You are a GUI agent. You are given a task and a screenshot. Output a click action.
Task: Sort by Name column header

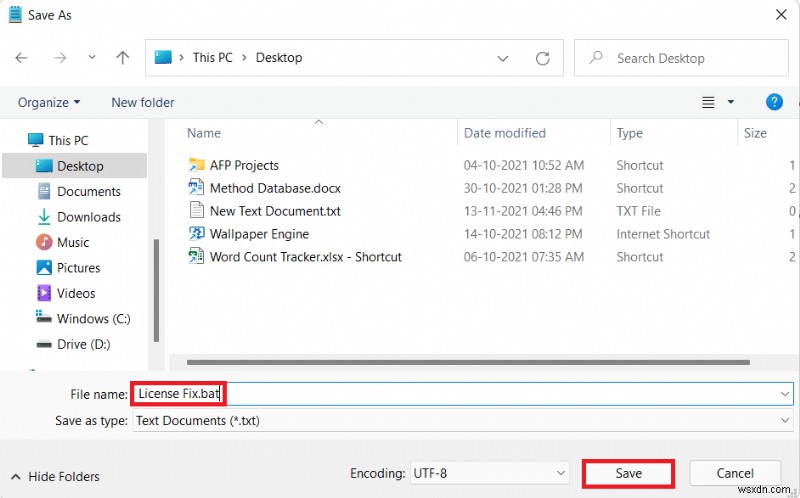(204, 133)
